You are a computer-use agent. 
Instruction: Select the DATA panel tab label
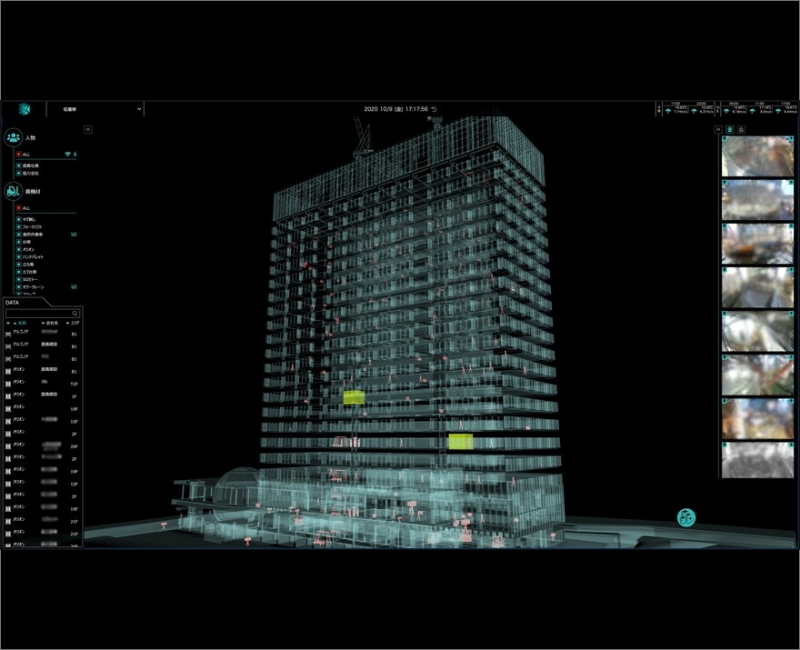12,302
